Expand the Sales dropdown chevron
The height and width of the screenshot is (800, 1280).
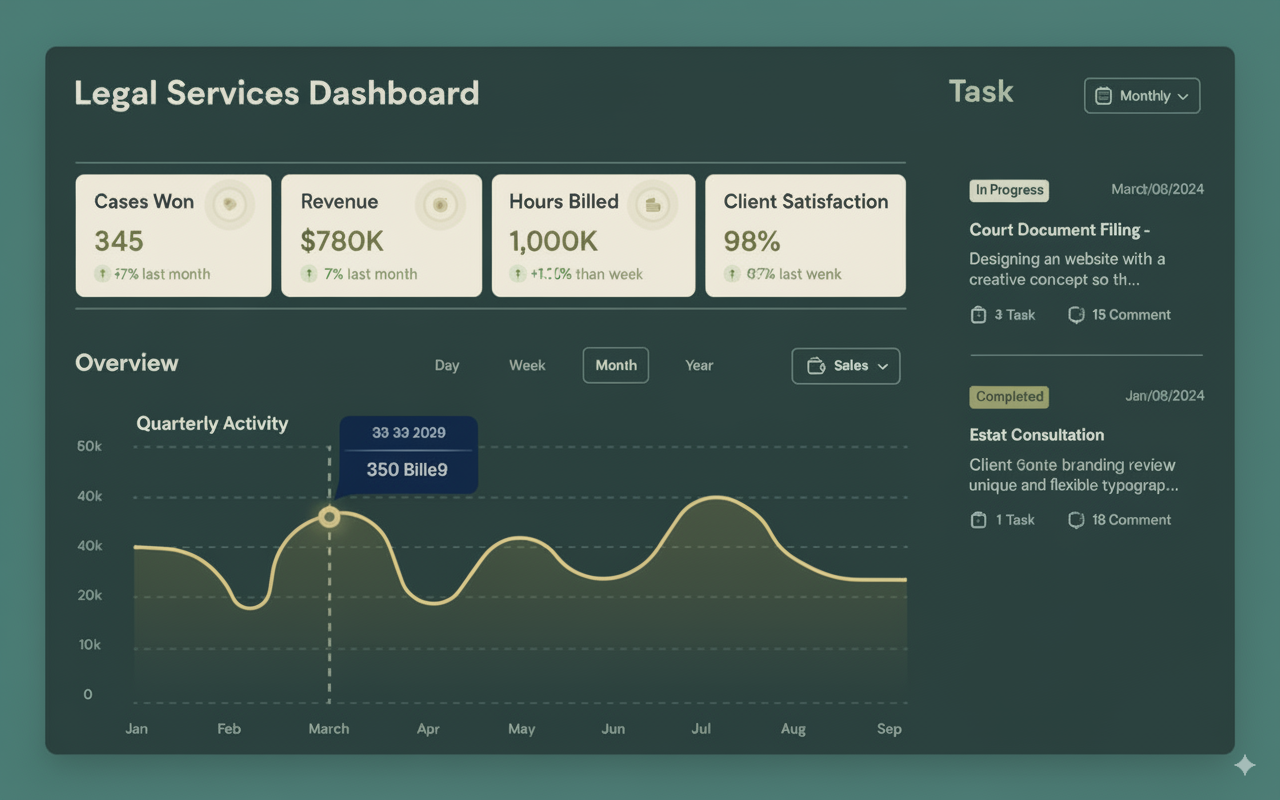coord(883,367)
